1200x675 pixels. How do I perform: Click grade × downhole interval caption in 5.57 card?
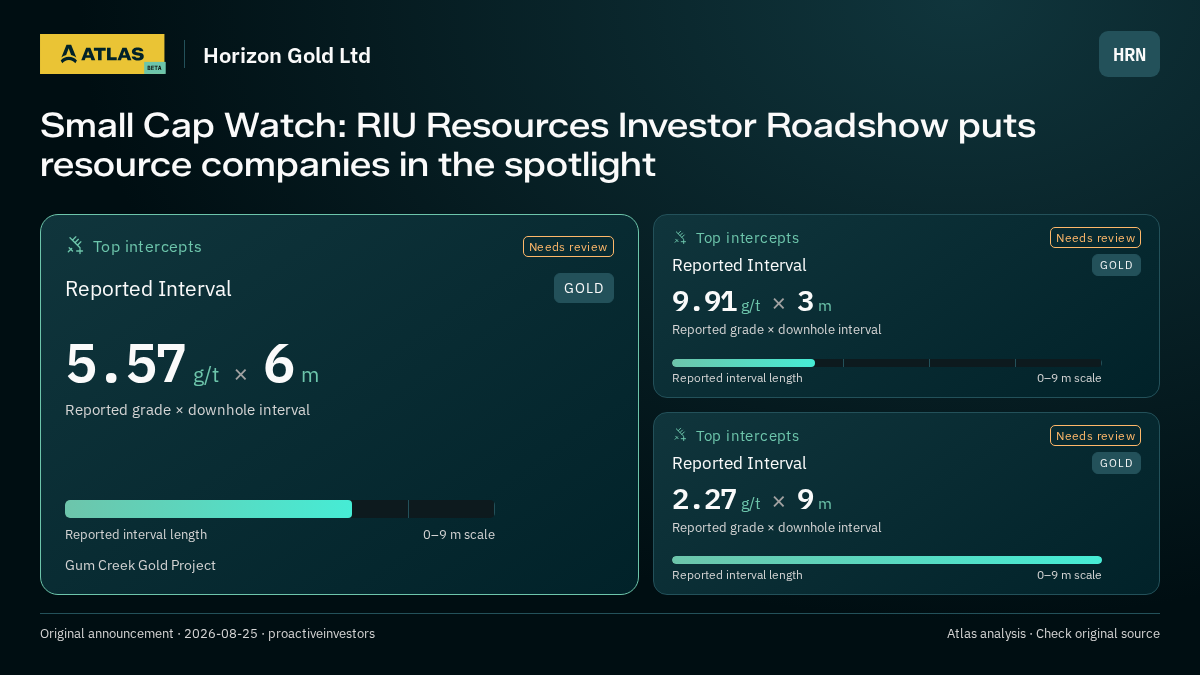click(187, 410)
